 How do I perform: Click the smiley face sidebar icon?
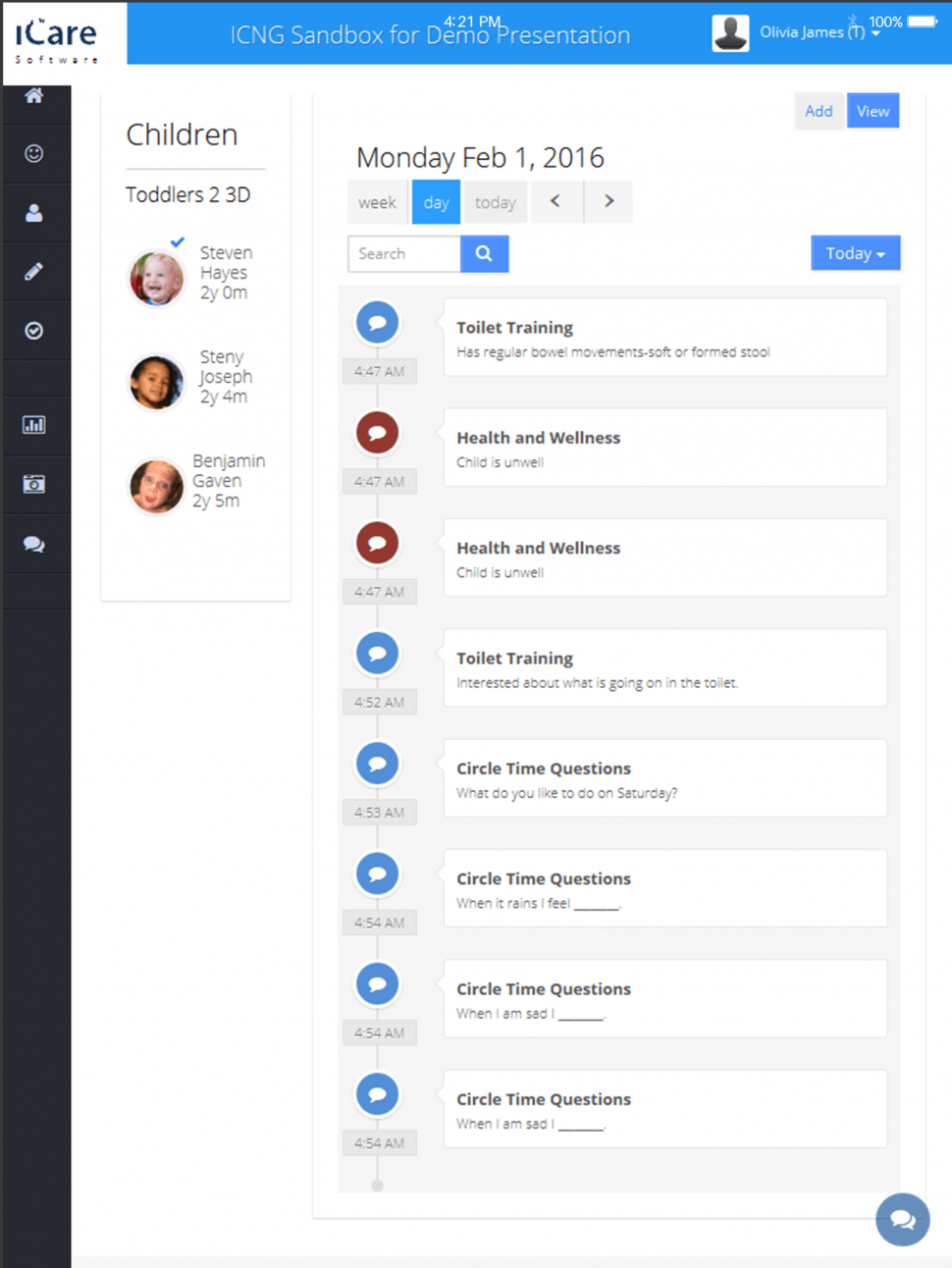(x=34, y=153)
